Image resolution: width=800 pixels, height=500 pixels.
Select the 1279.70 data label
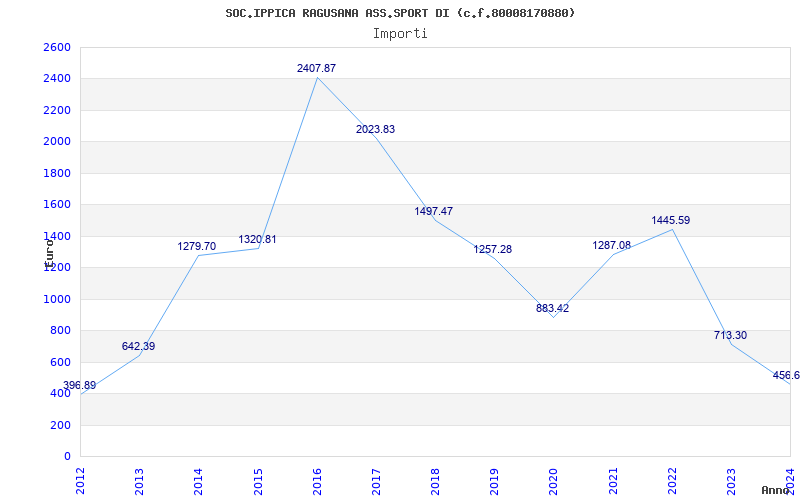tap(196, 246)
